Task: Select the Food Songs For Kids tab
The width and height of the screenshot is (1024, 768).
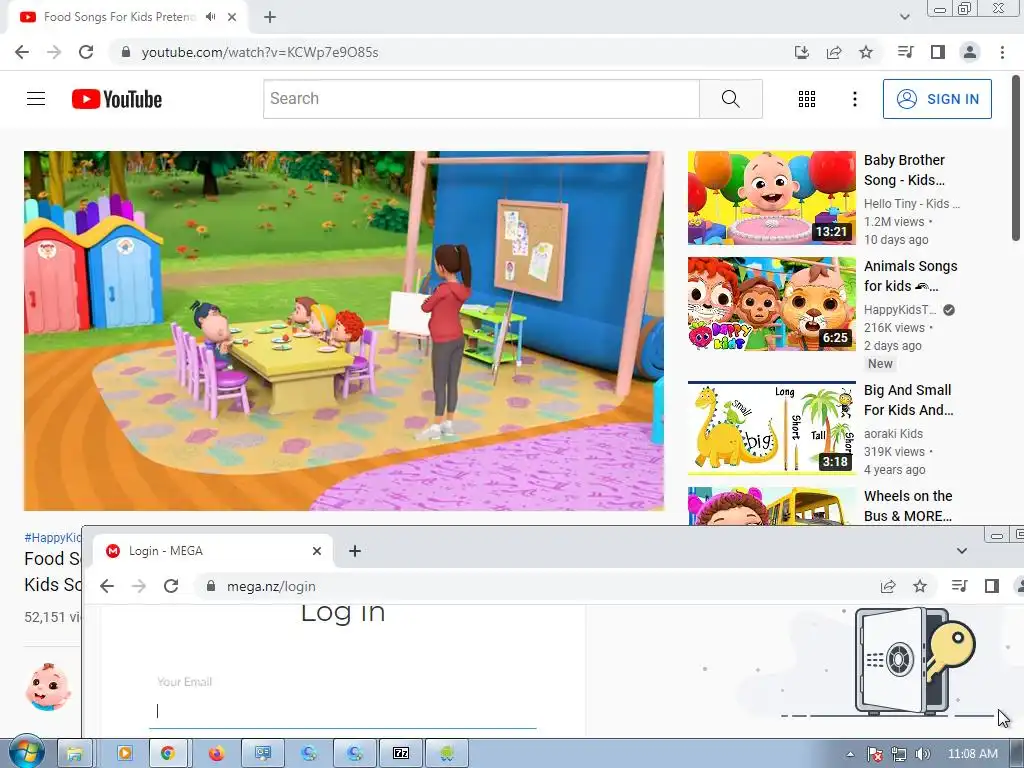Action: (120, 17)
